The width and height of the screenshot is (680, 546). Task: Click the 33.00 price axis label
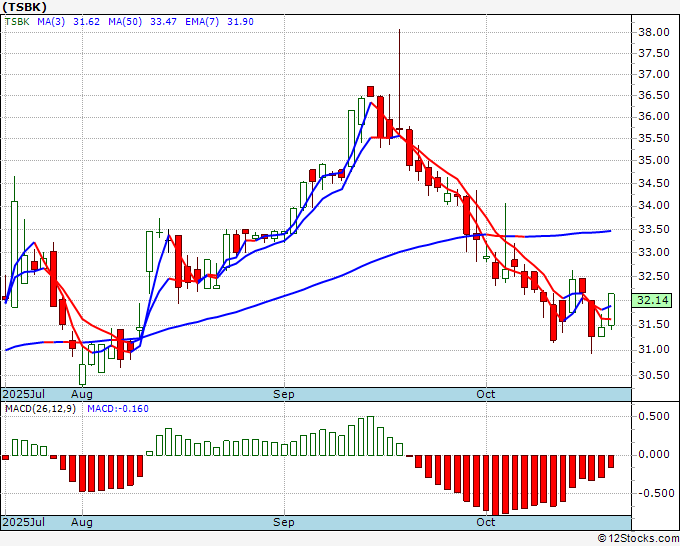point(654,252)
